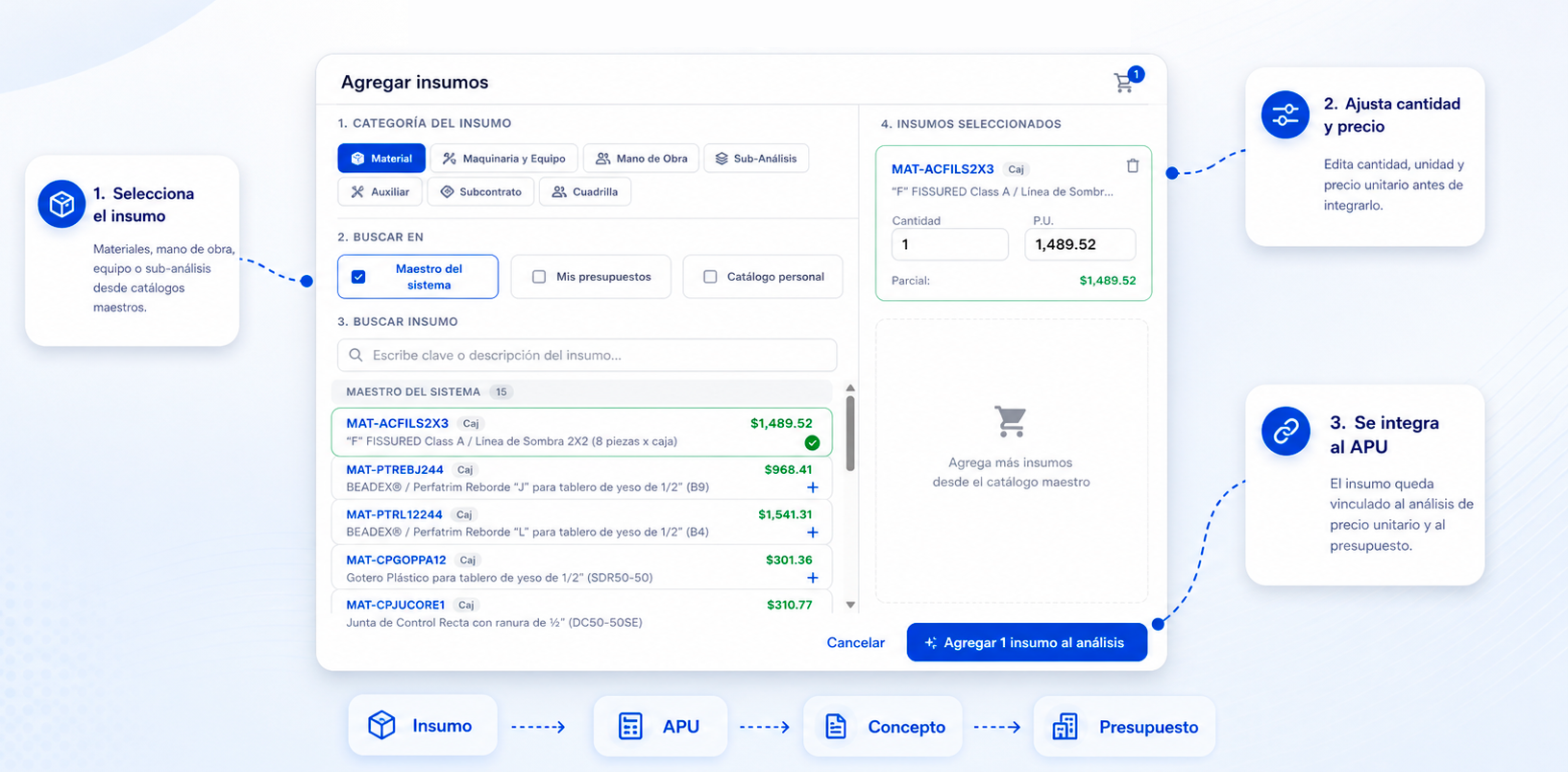Screen dimensions: 1568x772
Task: Click price $1,541.31
Action: point(785,514)
